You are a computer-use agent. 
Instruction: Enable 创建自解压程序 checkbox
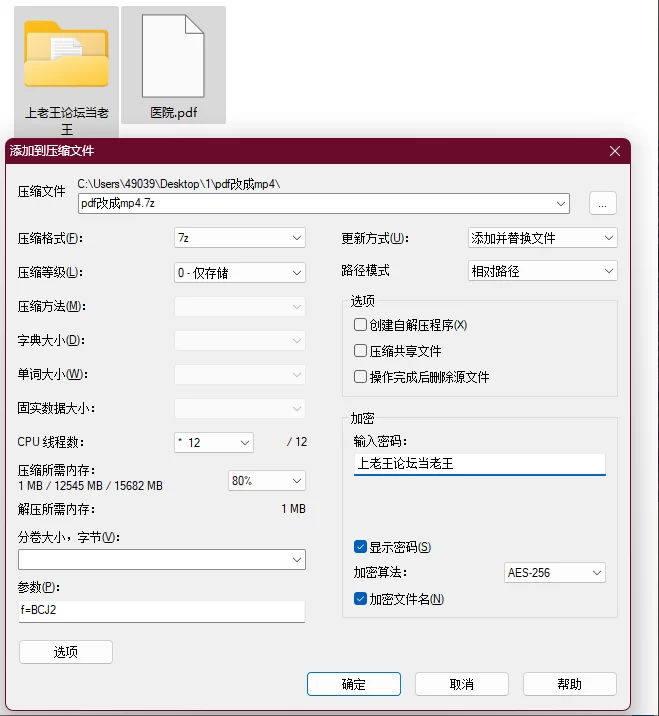(x=360, y=325)
